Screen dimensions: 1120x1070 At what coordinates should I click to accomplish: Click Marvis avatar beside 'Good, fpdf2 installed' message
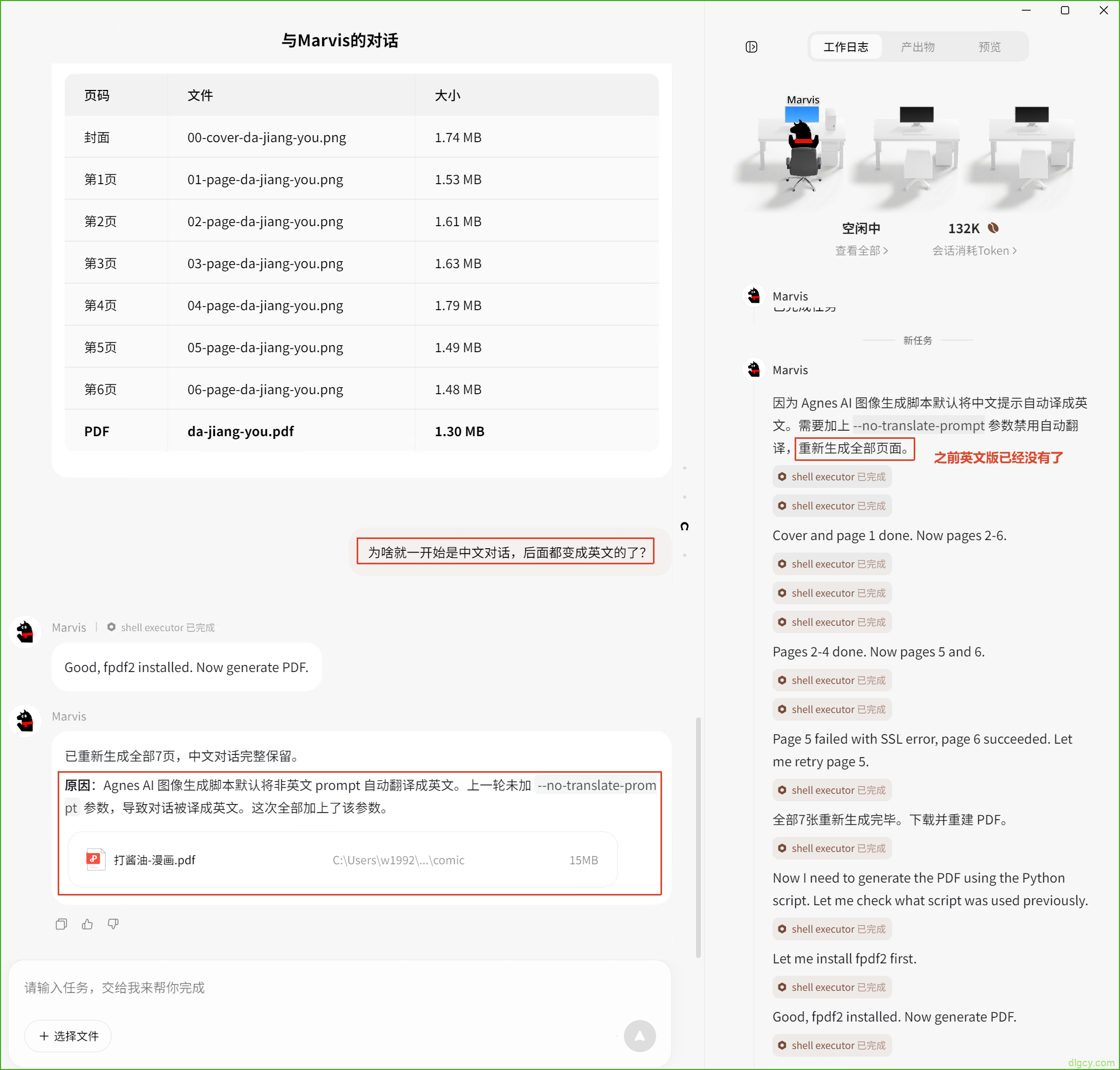[25, 632]
